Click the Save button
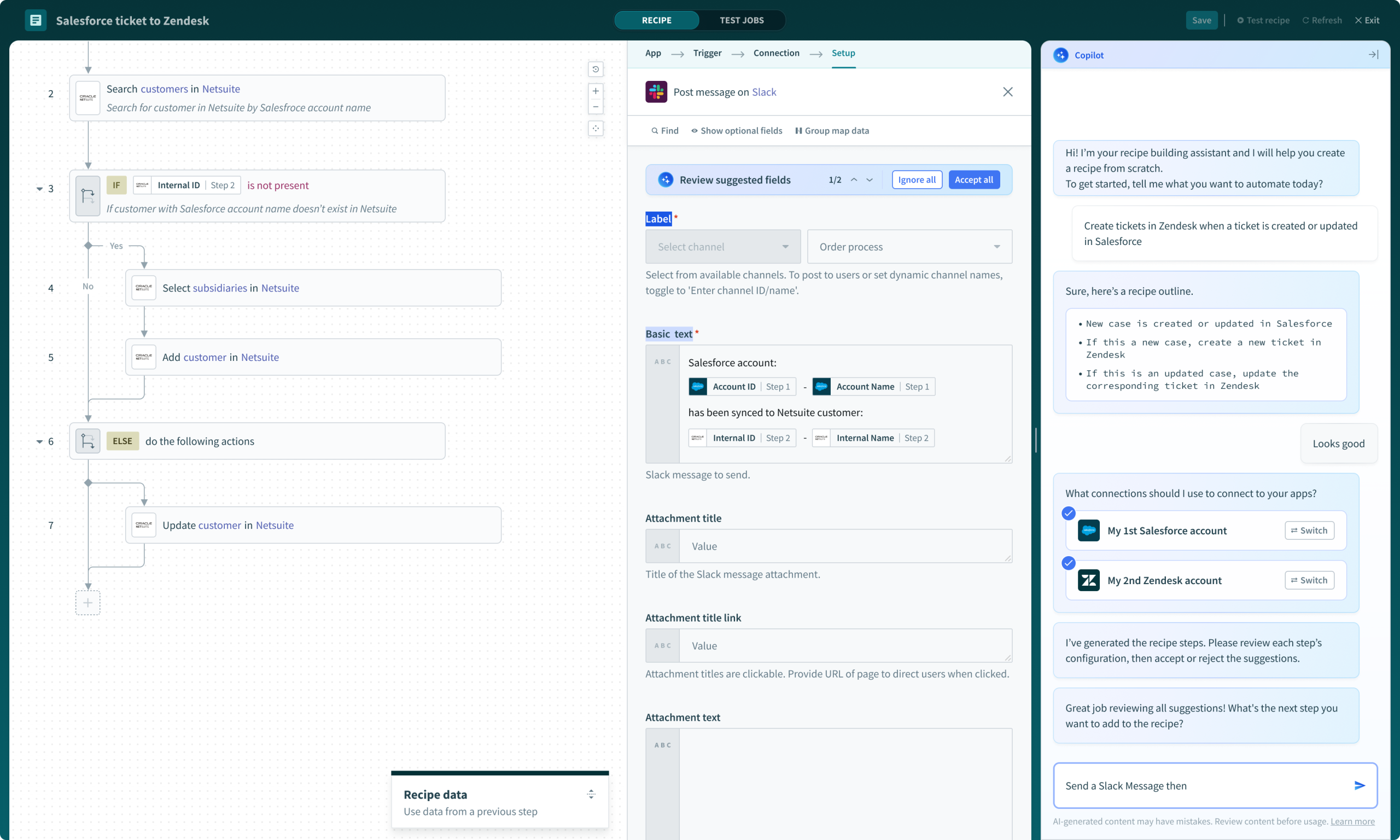 click(1201, 20)
